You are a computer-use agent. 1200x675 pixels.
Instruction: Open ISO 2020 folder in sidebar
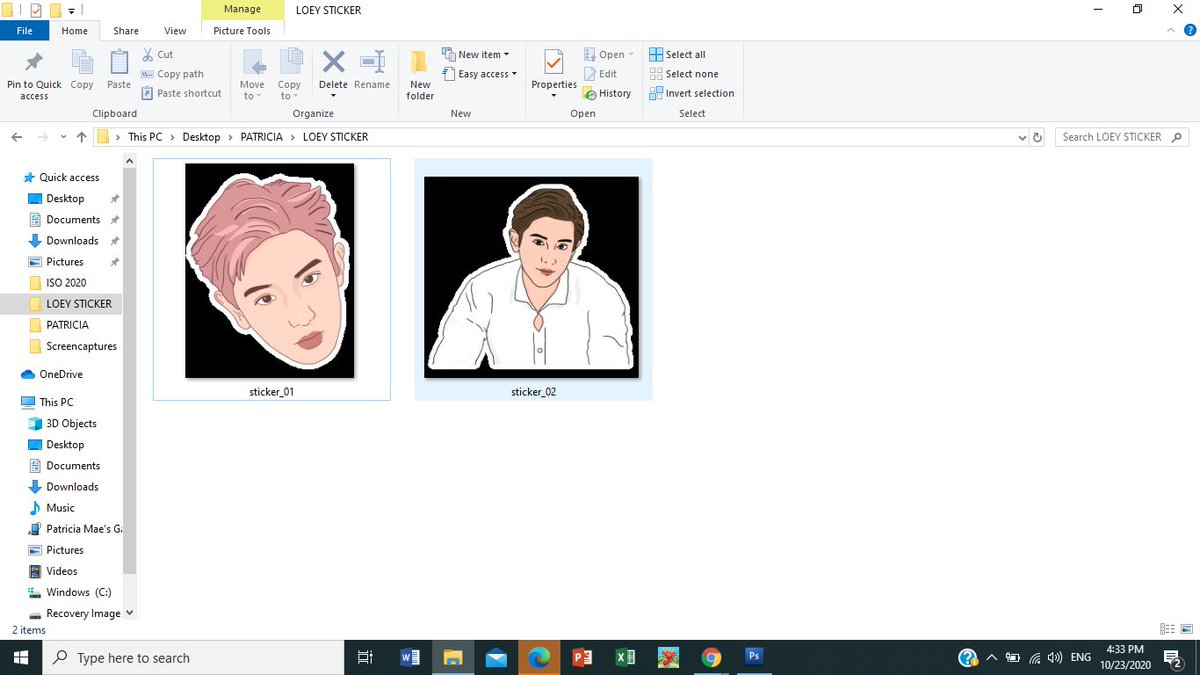(66, 283)
